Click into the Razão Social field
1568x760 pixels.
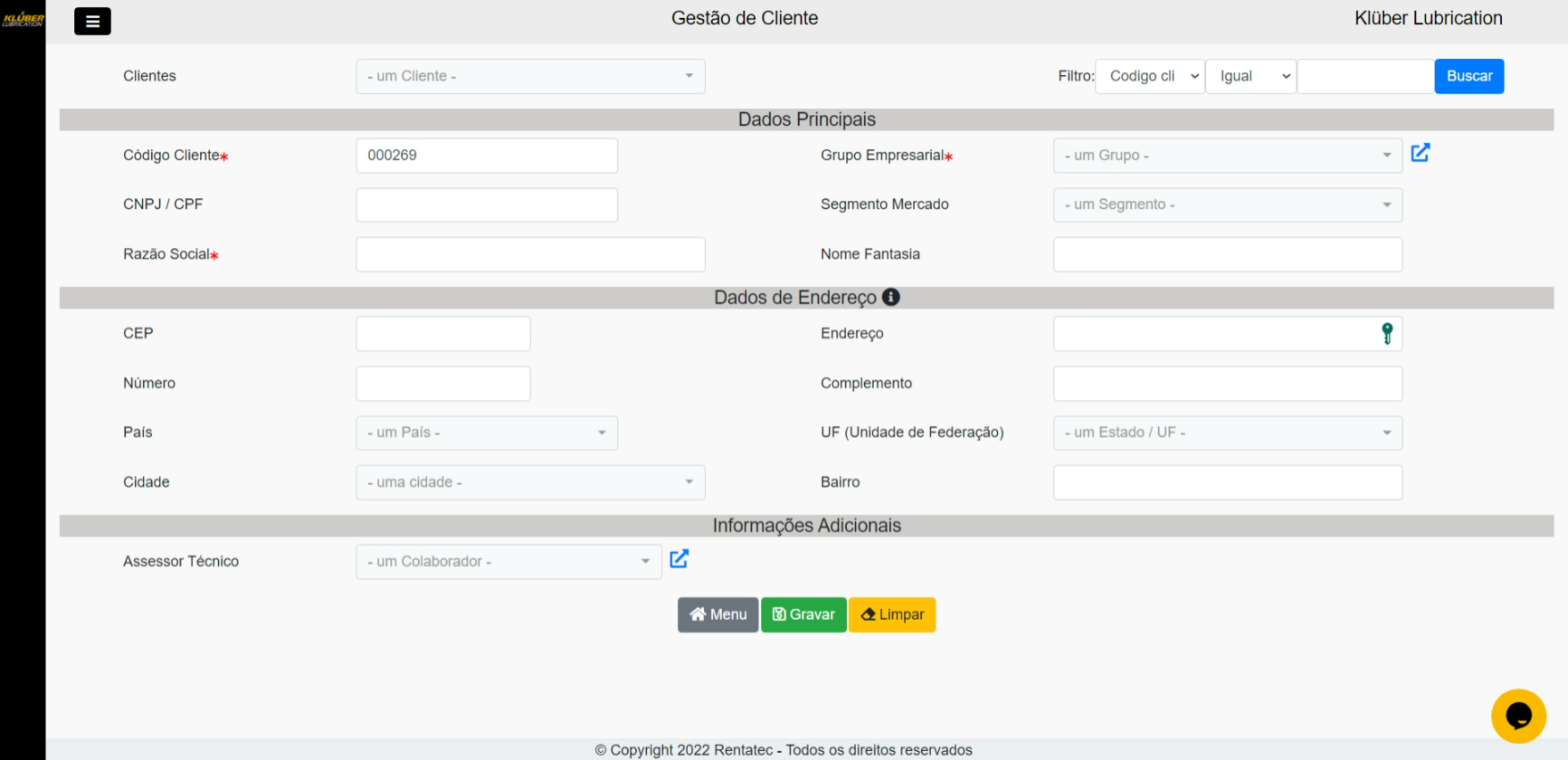tap(530, 255)
